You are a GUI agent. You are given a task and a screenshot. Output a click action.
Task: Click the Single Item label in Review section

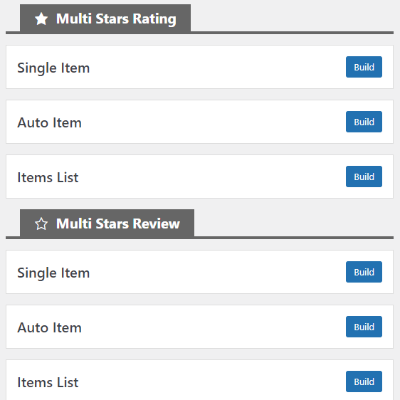[x=53, y=273]
